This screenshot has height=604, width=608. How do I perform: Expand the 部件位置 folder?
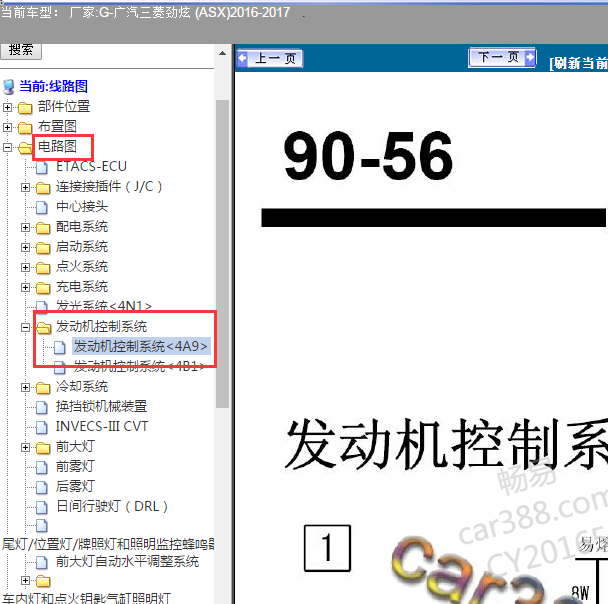pos(7,107)
